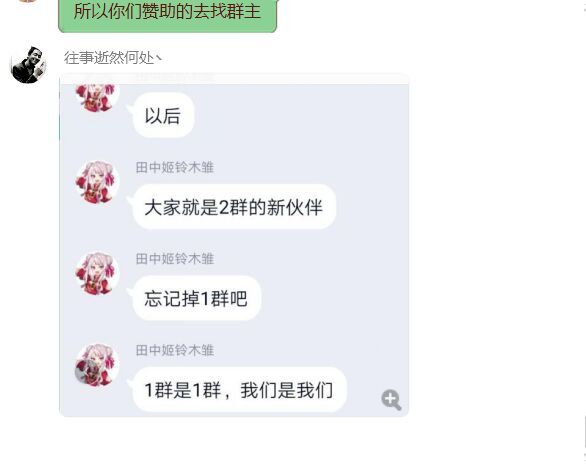Viewport: 586px width, 467px height.
Task: Click the blurred header strip of embedded screenshot
Action: [234, 78]
